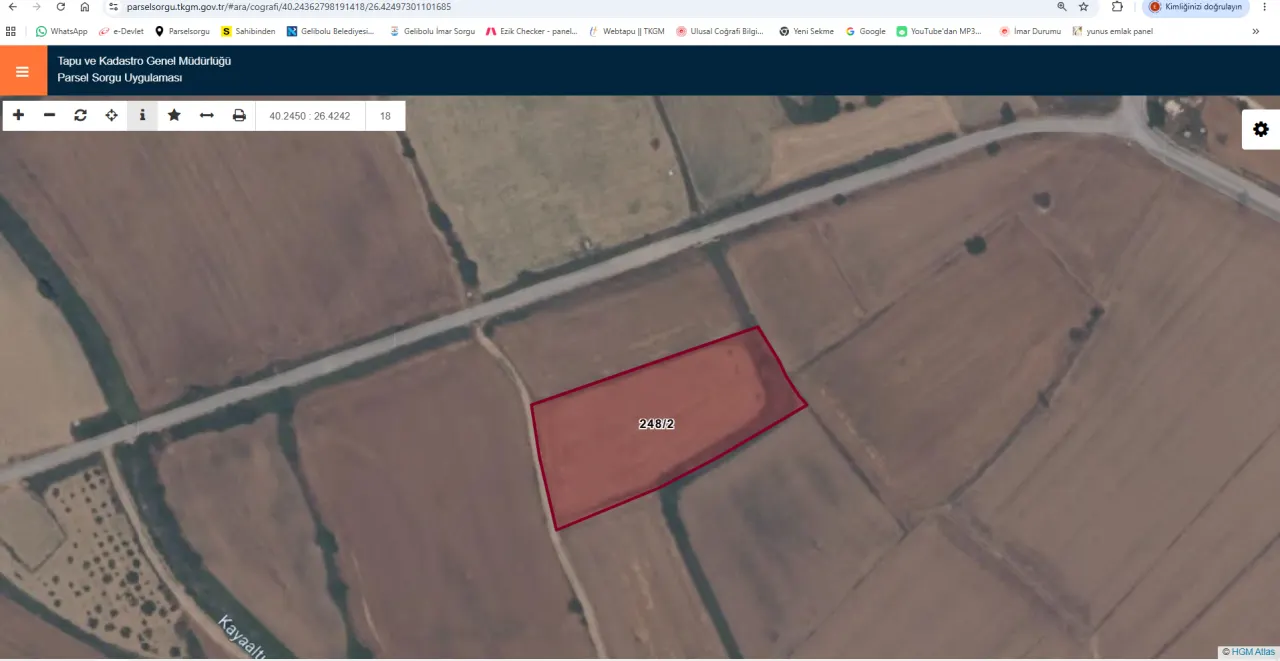This screenshot has height=661, width=1280.
Task: Click Kimliğinizi doğrulayın profile button
Action: pyautogui.click(x=1196, y=7)
